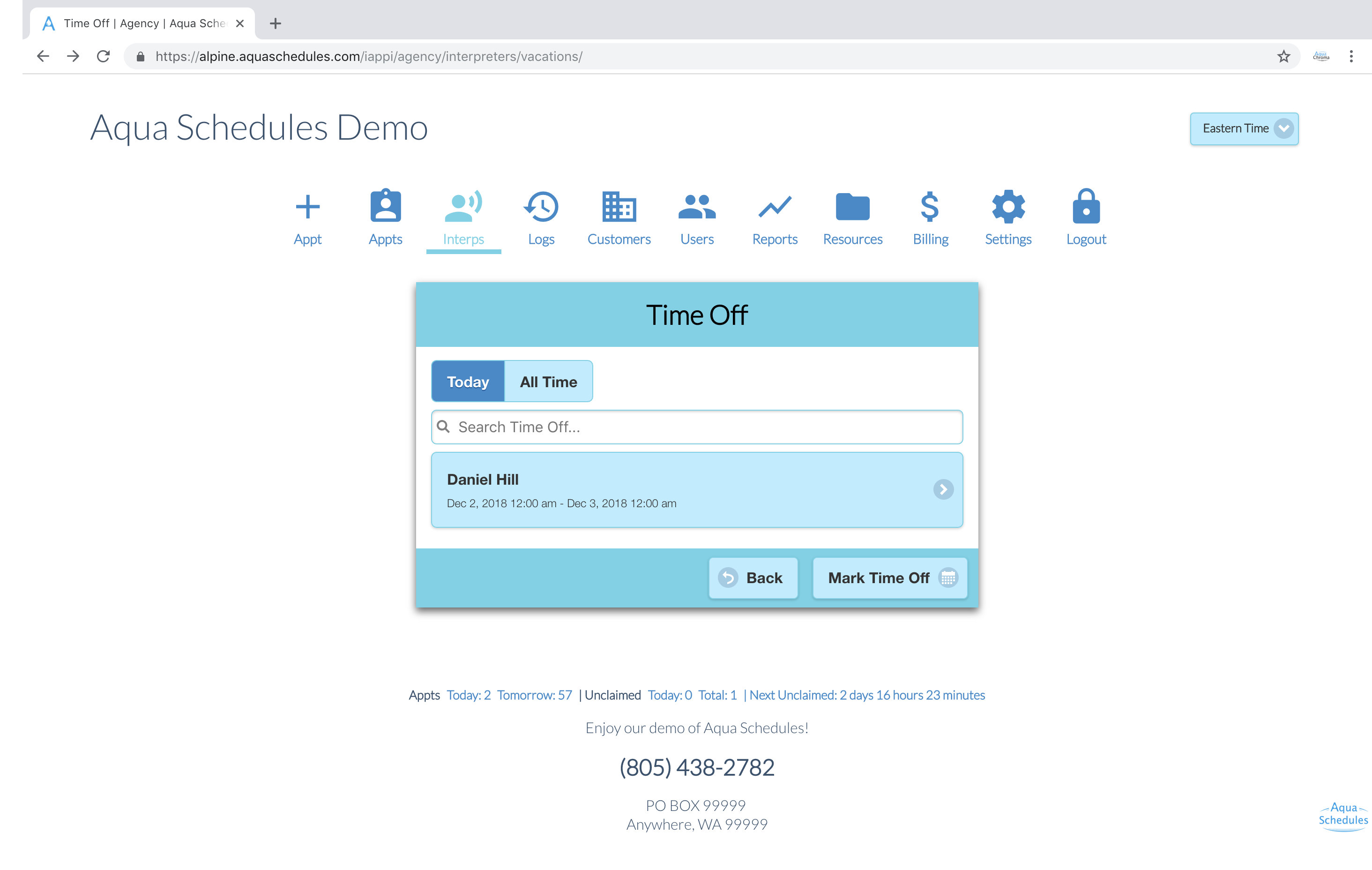Click the Aqua Chroma extension icon
Image resolution: width=1372 pixels, height=870 pixels.
pyautogui.click(x=1321, y=56)
